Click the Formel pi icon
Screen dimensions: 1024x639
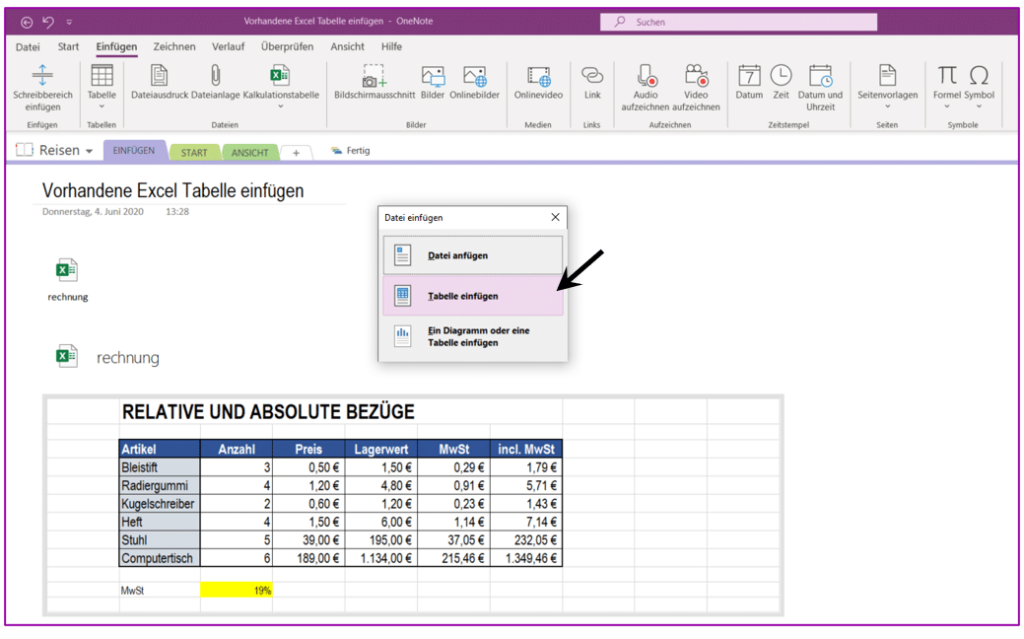(x=947, y=75)
